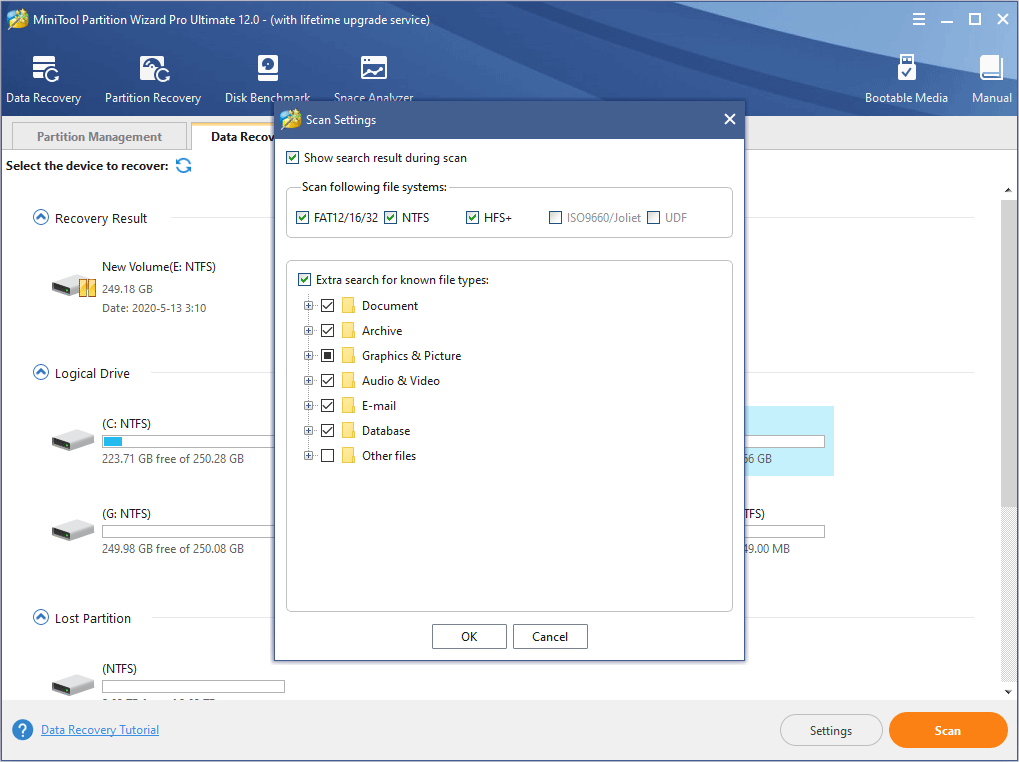Viewport: 1019px width, 762px height.
Task: Click the Data Recovery Tutorial help icon
Action: pos(22,730)
